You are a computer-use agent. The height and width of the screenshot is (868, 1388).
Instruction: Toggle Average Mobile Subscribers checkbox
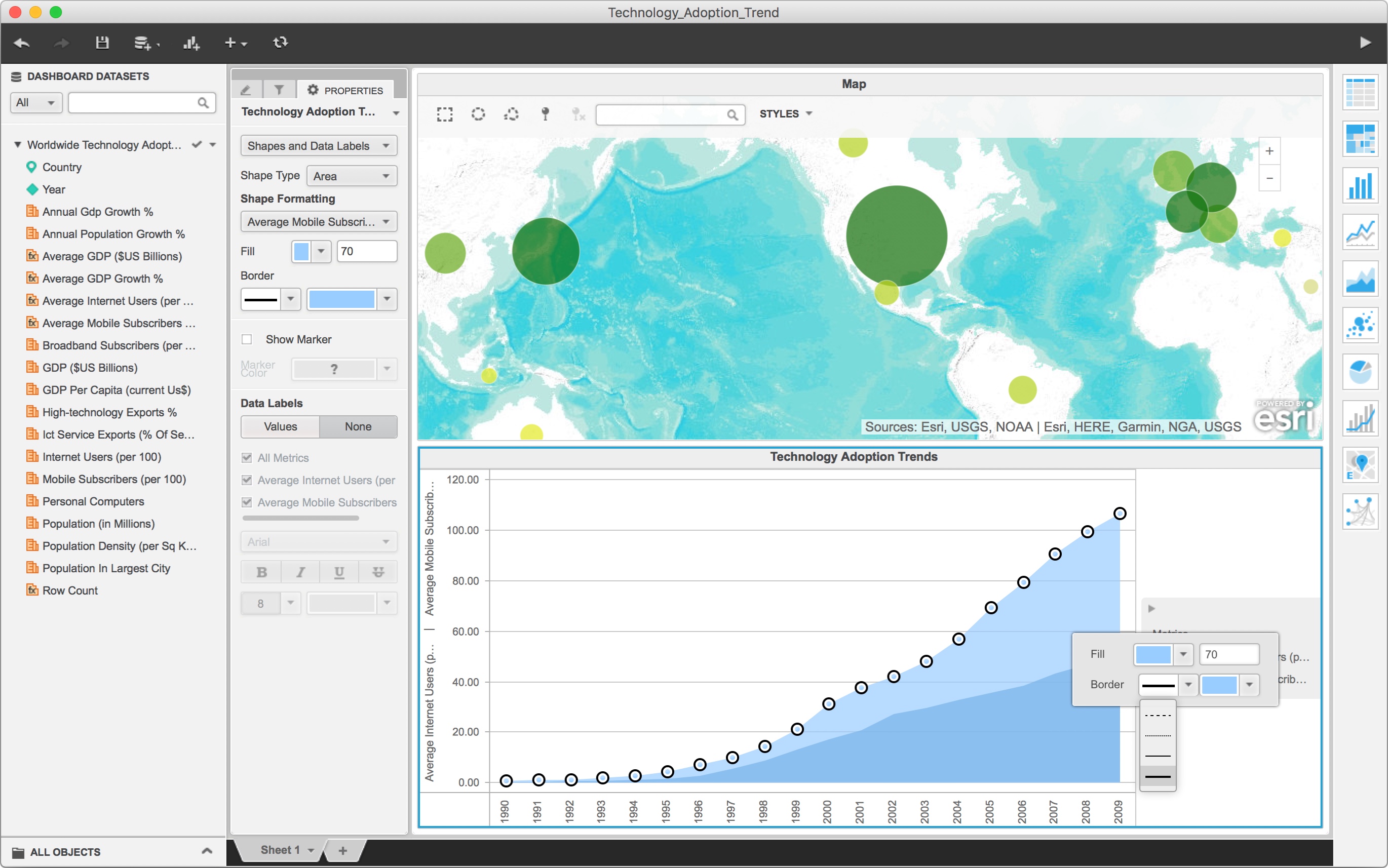click(x=247, y=502)
